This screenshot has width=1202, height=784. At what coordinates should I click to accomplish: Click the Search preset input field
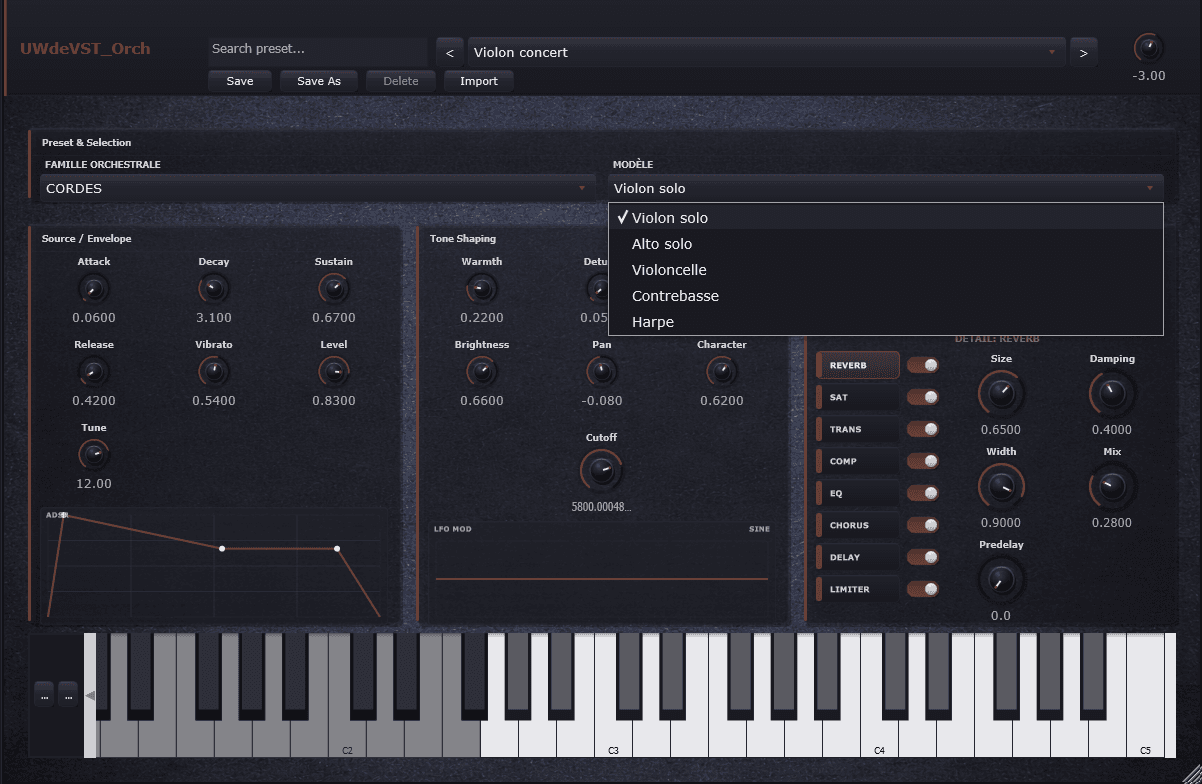point(316,49)
